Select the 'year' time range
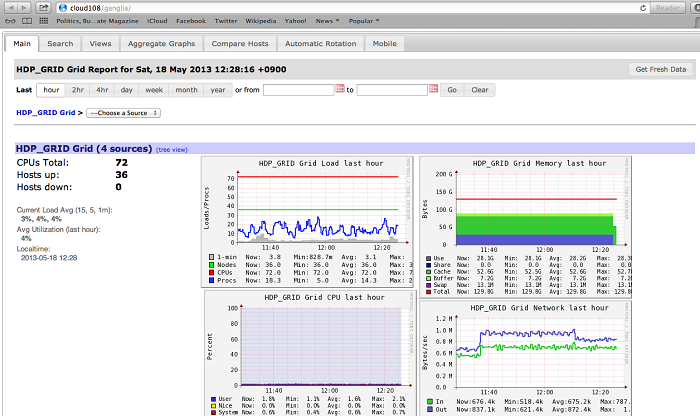 (218, 90)
